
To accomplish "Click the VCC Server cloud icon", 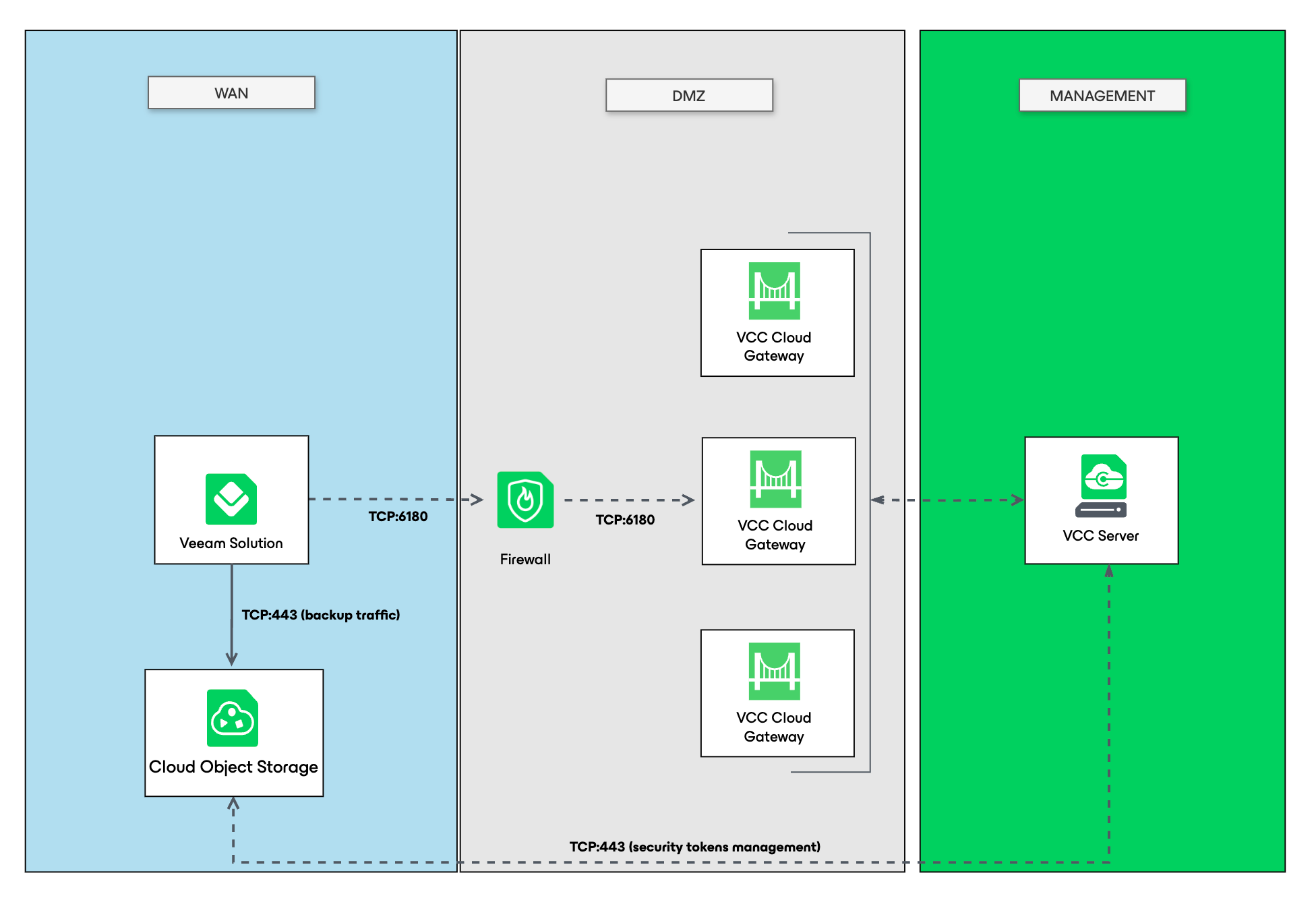I will tap(1104, 477).
